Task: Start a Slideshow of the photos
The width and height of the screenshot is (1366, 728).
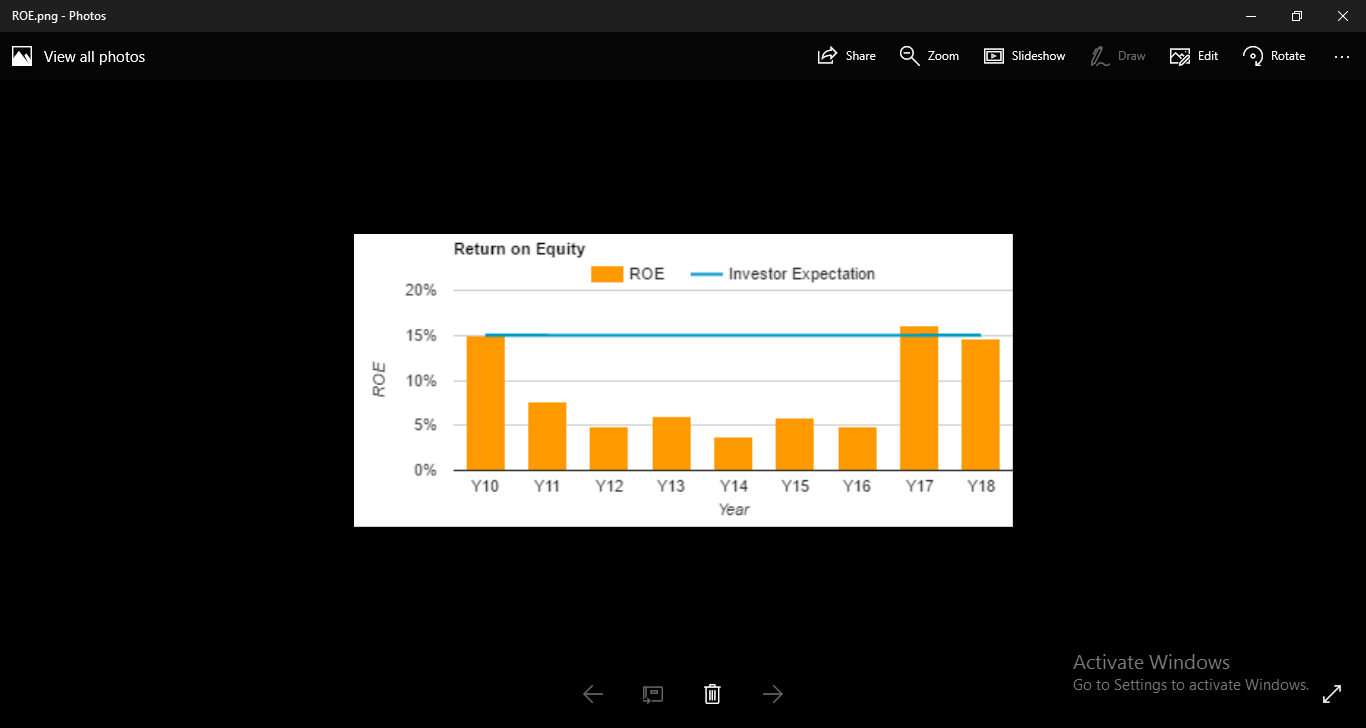Action: 1024,55
